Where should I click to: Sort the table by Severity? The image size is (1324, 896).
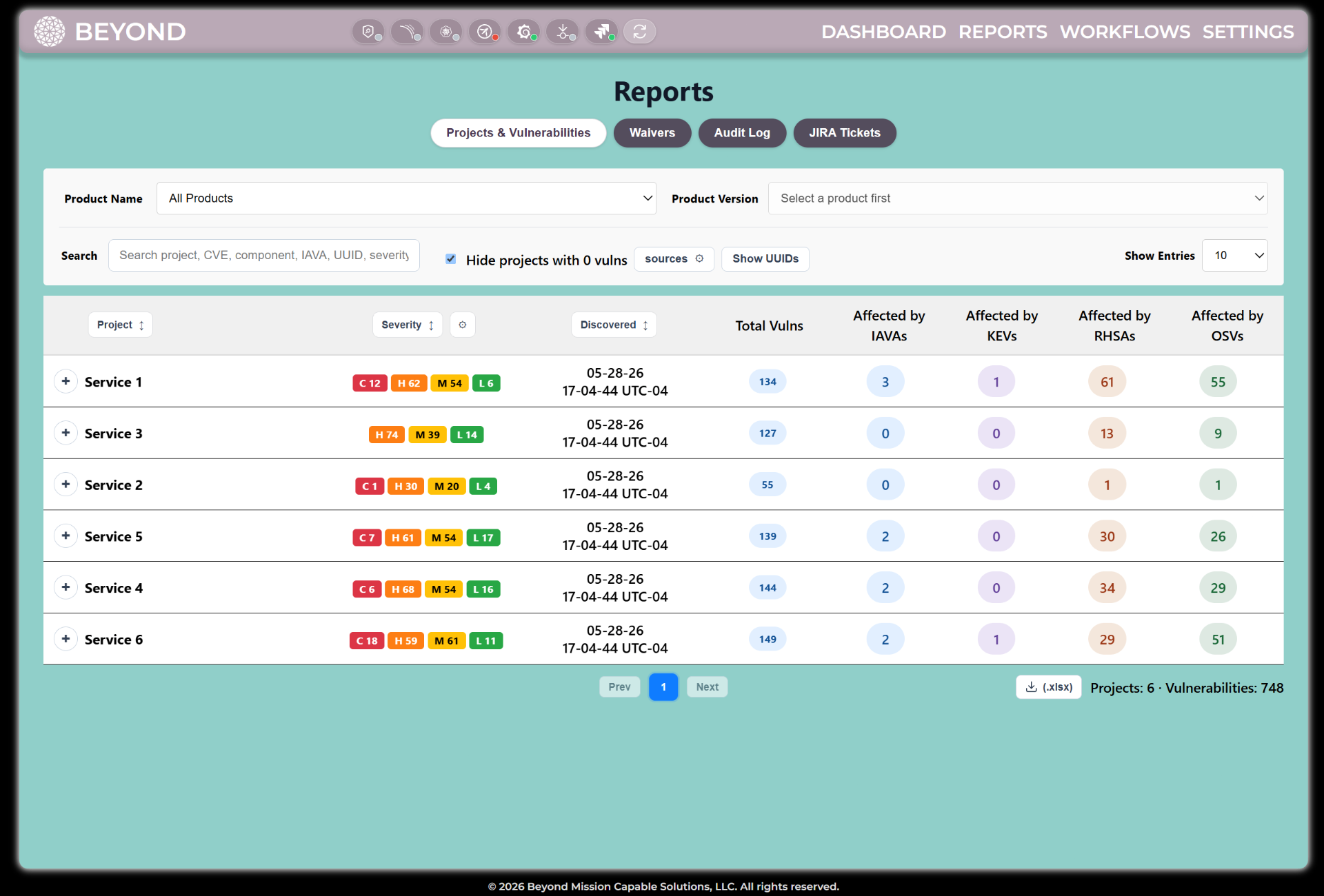408,325
